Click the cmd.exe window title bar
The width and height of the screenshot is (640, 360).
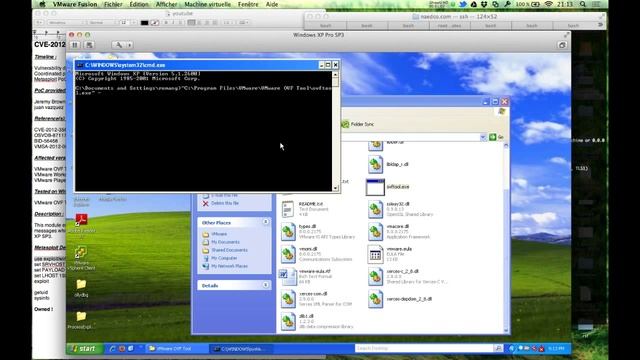[206, 65]
